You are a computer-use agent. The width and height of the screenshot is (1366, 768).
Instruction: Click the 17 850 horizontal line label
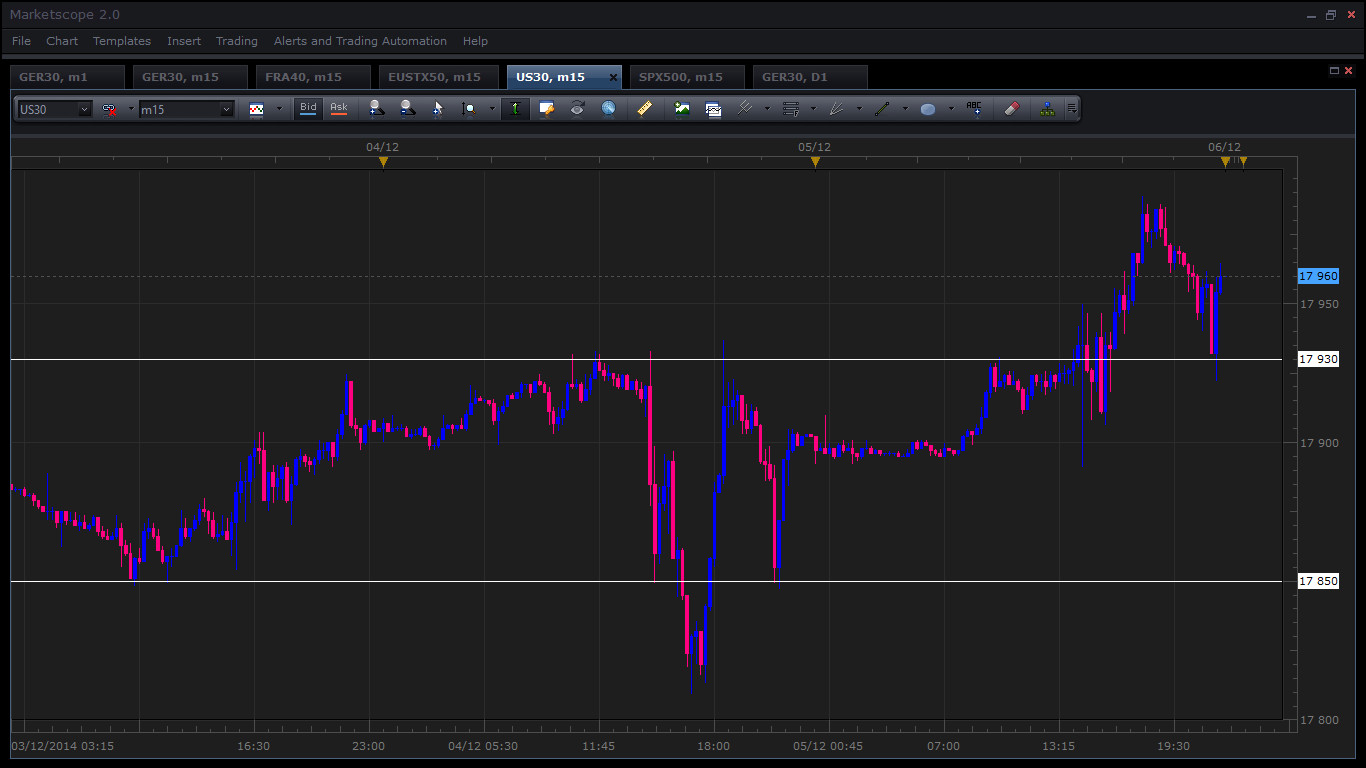point(1318,581)
